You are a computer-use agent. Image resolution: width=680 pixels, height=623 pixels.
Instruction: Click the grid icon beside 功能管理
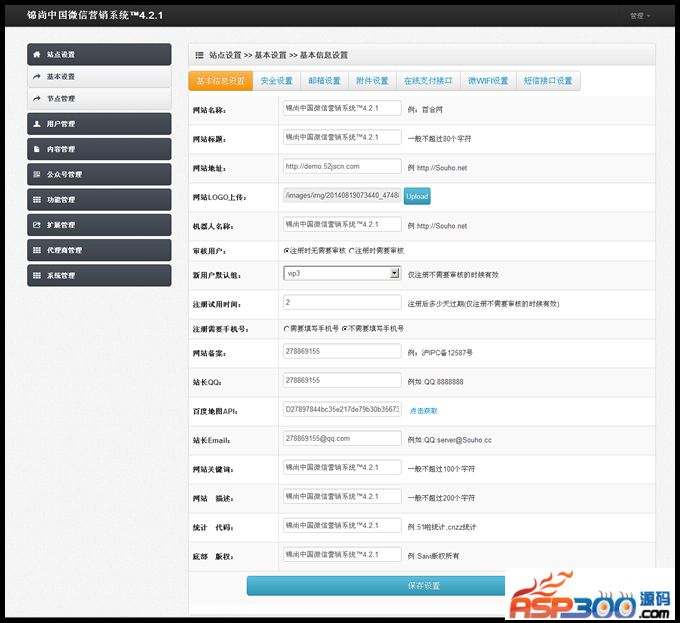(x=37, y=200)
